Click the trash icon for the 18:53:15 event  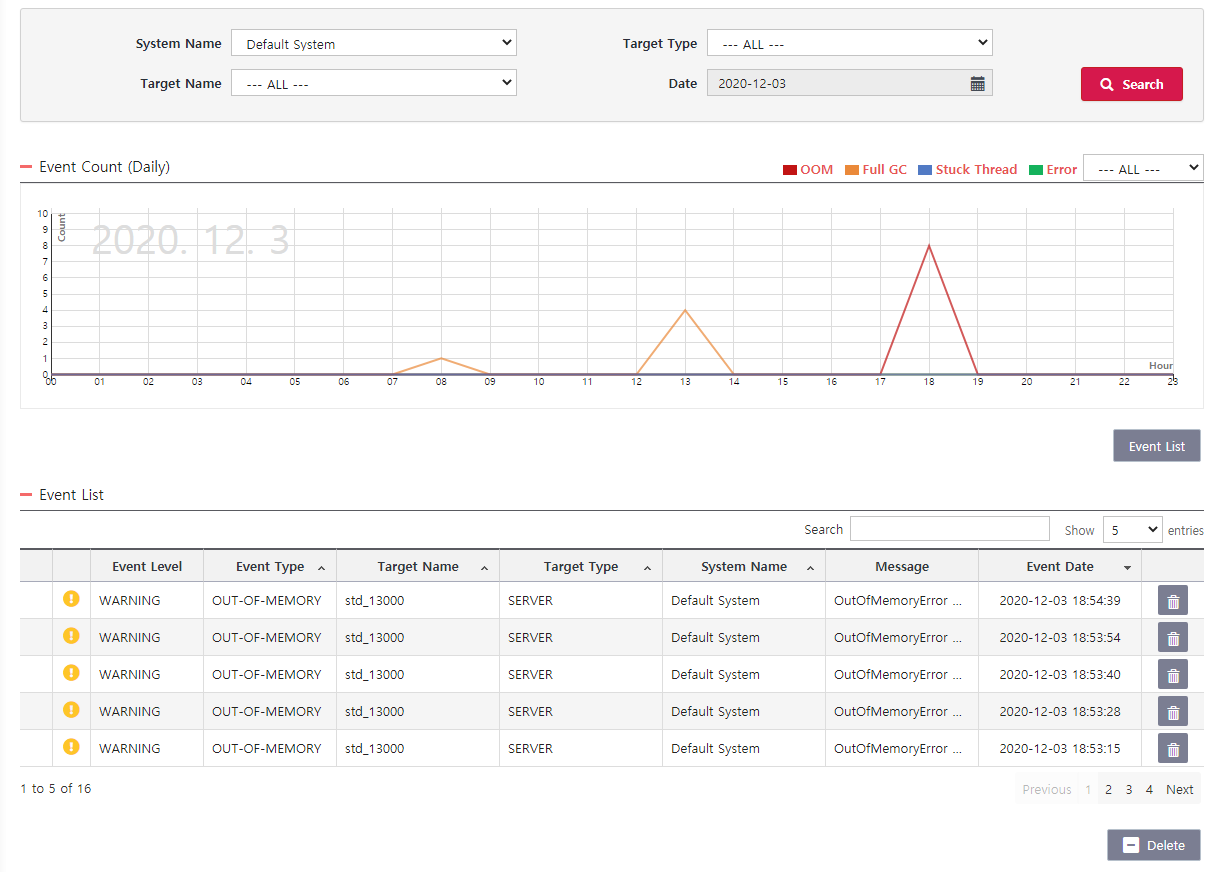tap(1172, 748)
